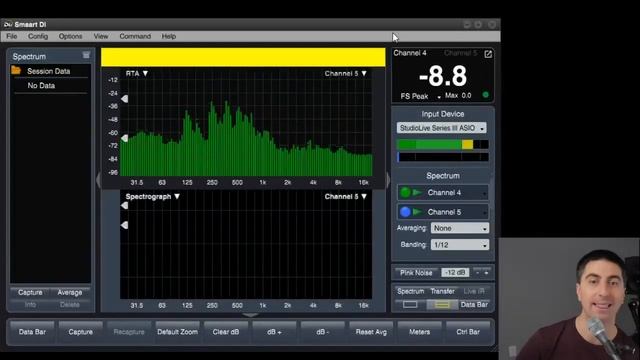This screenshot has height=360, width=640.
Task: Select the dimmed Channel 5 meter tab
Action: [x=460, y=53]
